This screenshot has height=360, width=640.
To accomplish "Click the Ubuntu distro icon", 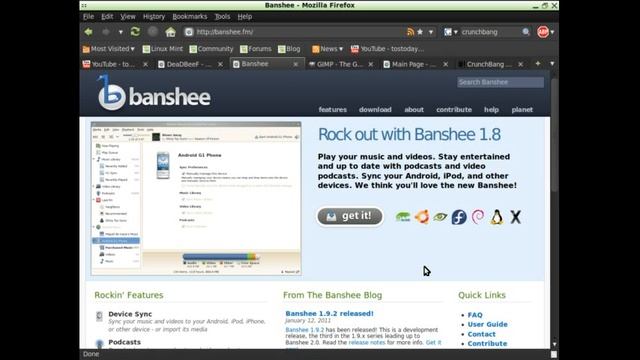I will pyautogui.click(x=422, y=217).
